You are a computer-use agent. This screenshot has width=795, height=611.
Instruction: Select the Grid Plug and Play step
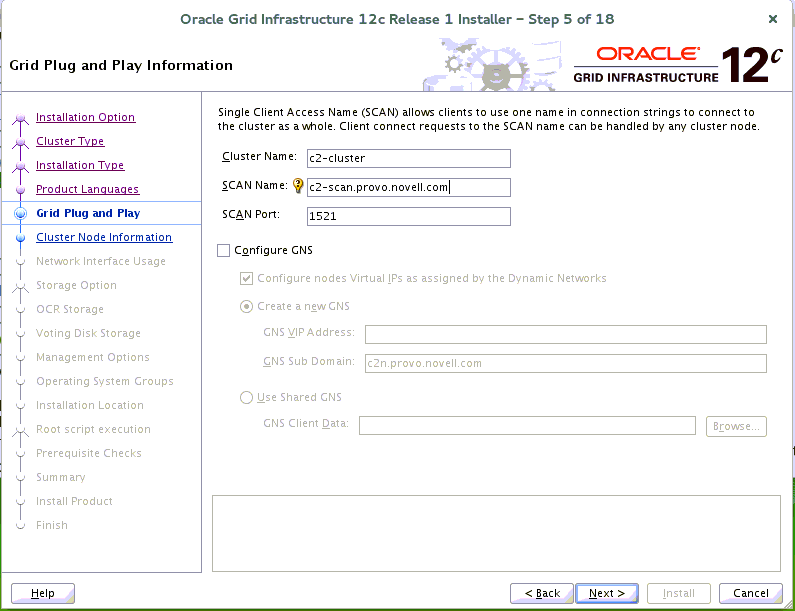pos(88,213)
